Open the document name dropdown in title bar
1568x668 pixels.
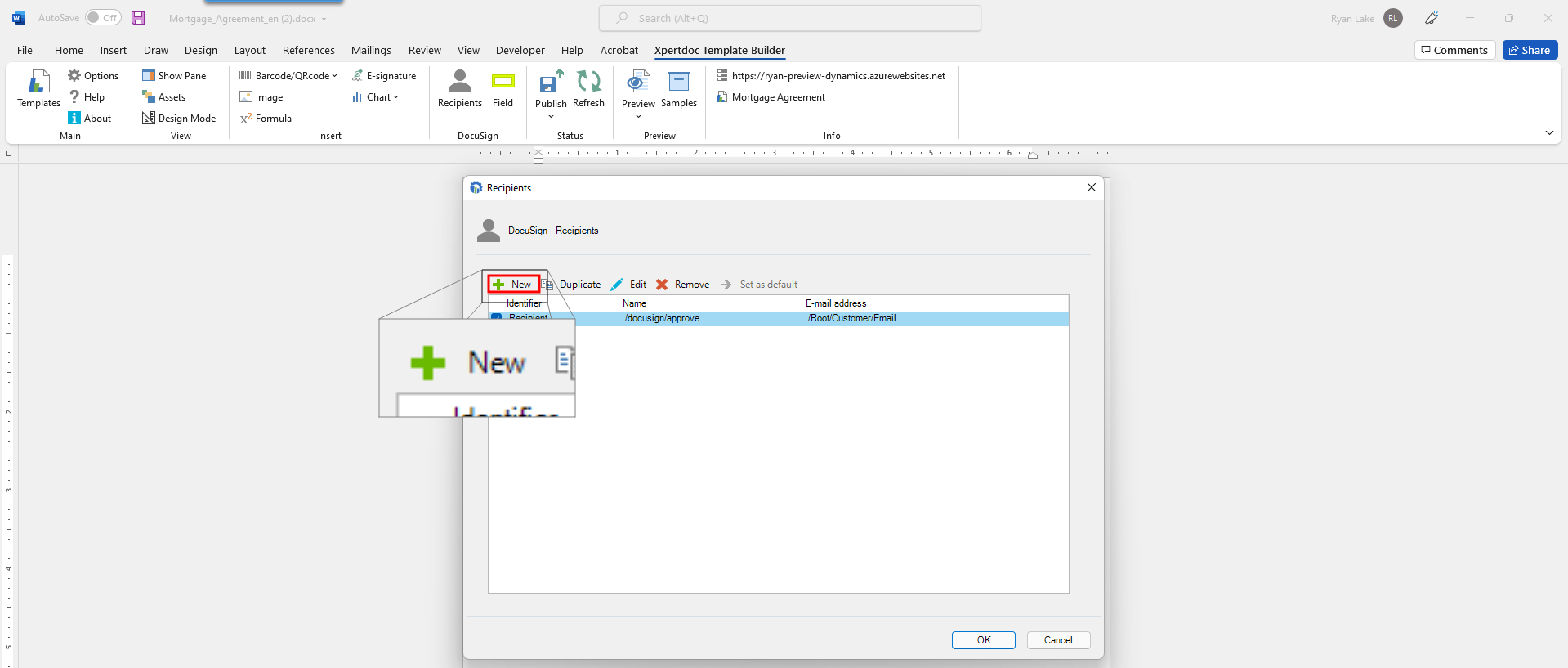[324, 19]
